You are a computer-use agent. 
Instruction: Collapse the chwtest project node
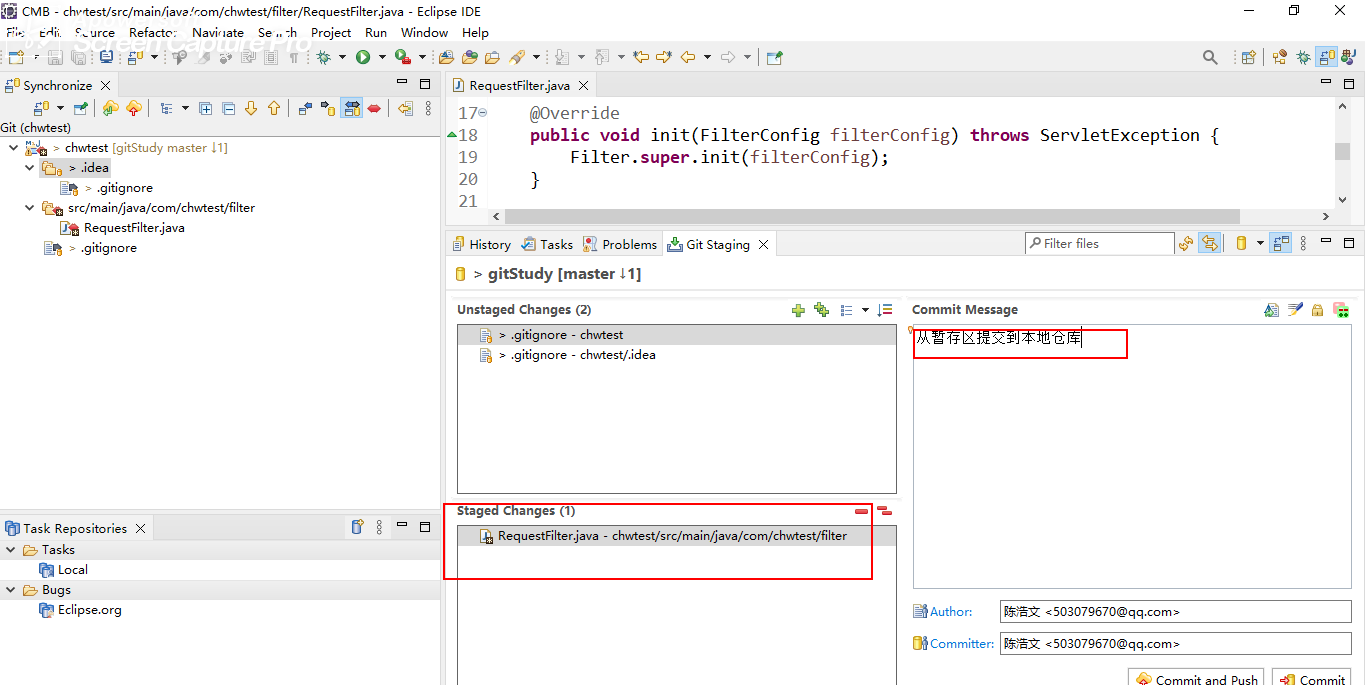[13, 148]
